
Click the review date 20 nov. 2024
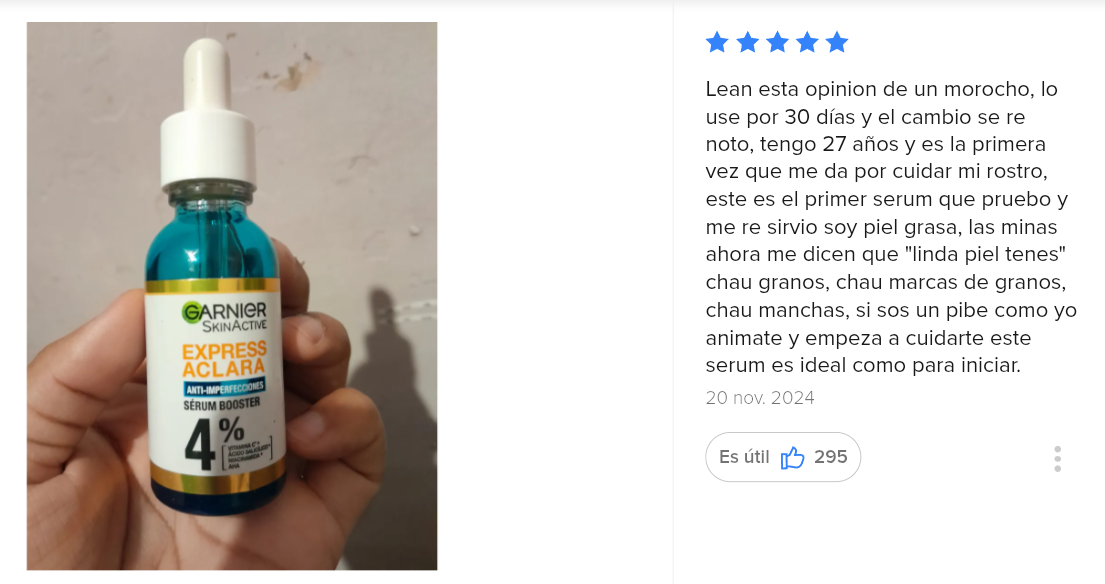pyautogui.click(x=760, y=398)
